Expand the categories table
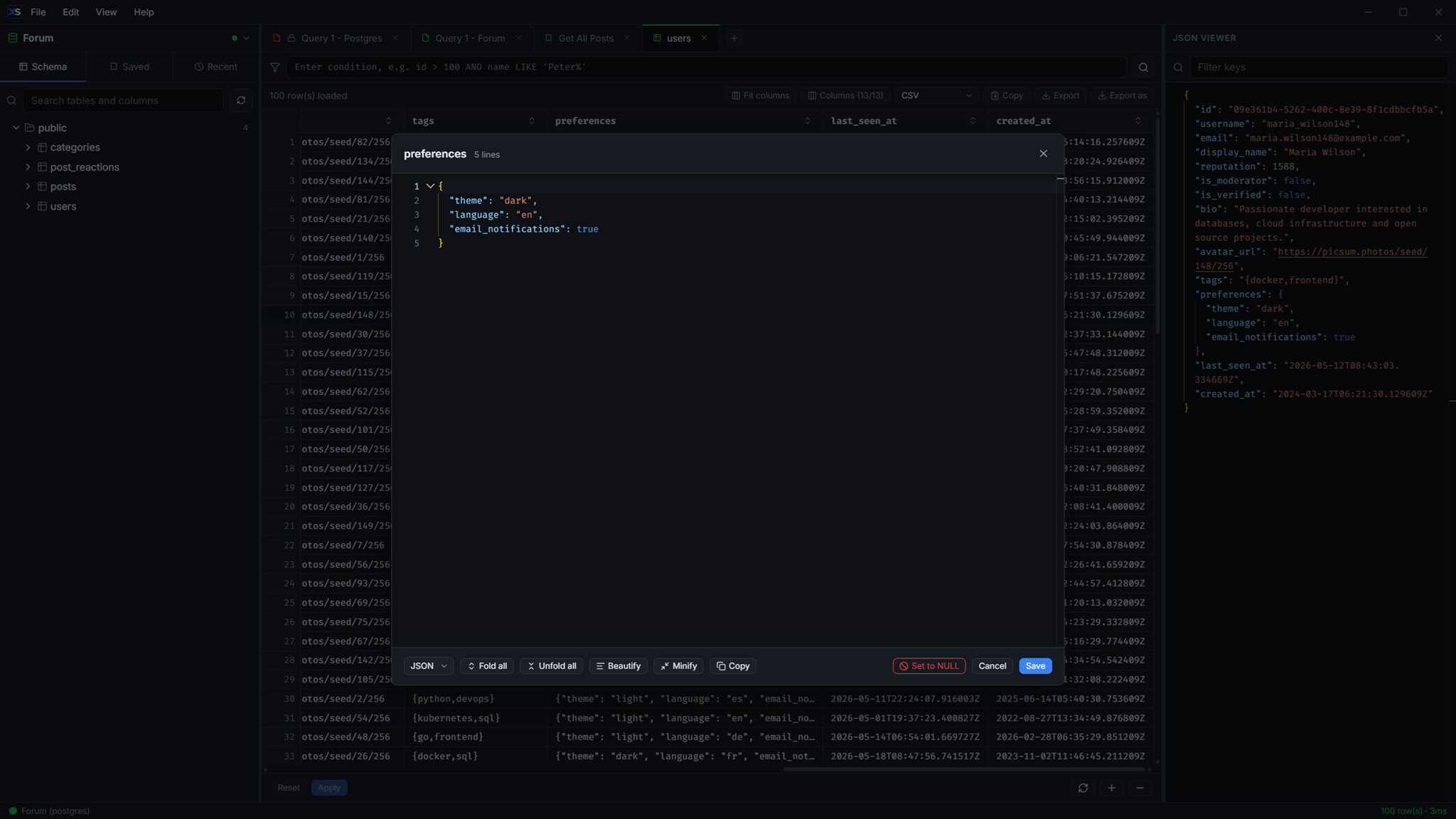This screenshot has height=819, width=1456. pyautogui.click(x=28, y=147)
